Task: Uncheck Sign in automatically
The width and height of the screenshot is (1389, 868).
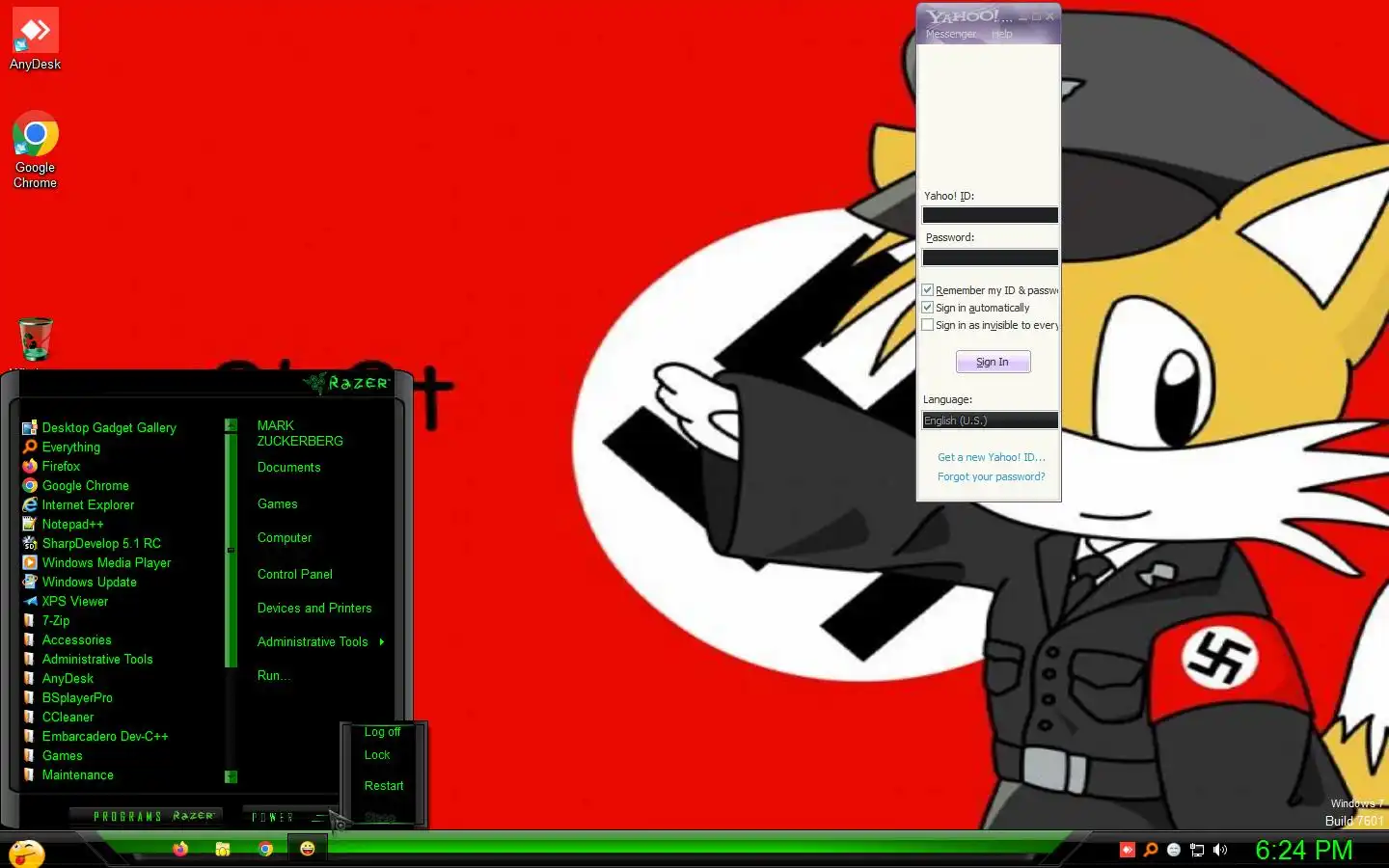Action: pos(927,307)
